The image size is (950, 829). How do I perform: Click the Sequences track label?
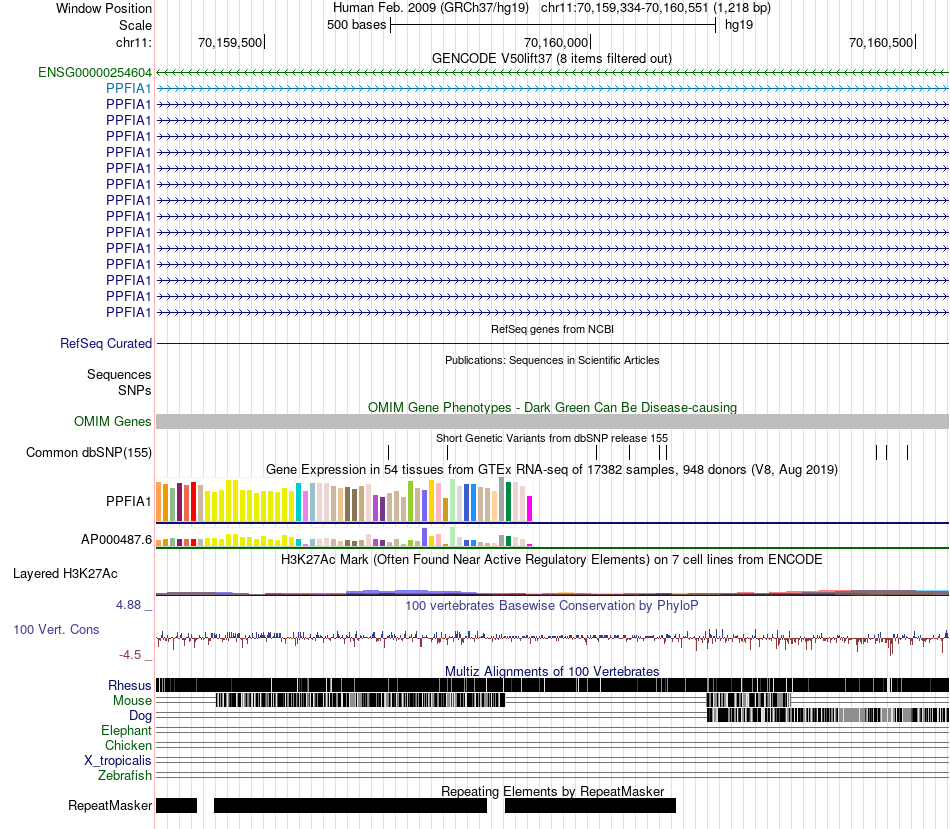[x=119, y=375]
